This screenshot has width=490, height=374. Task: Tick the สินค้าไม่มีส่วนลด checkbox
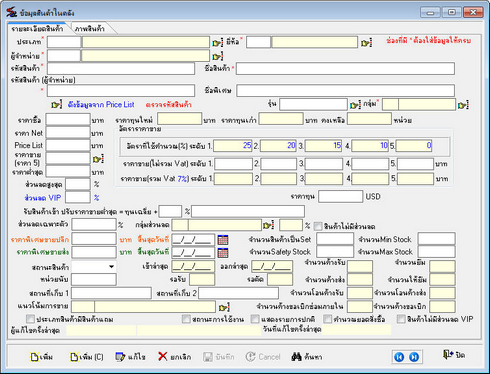(x=318, y=226)
